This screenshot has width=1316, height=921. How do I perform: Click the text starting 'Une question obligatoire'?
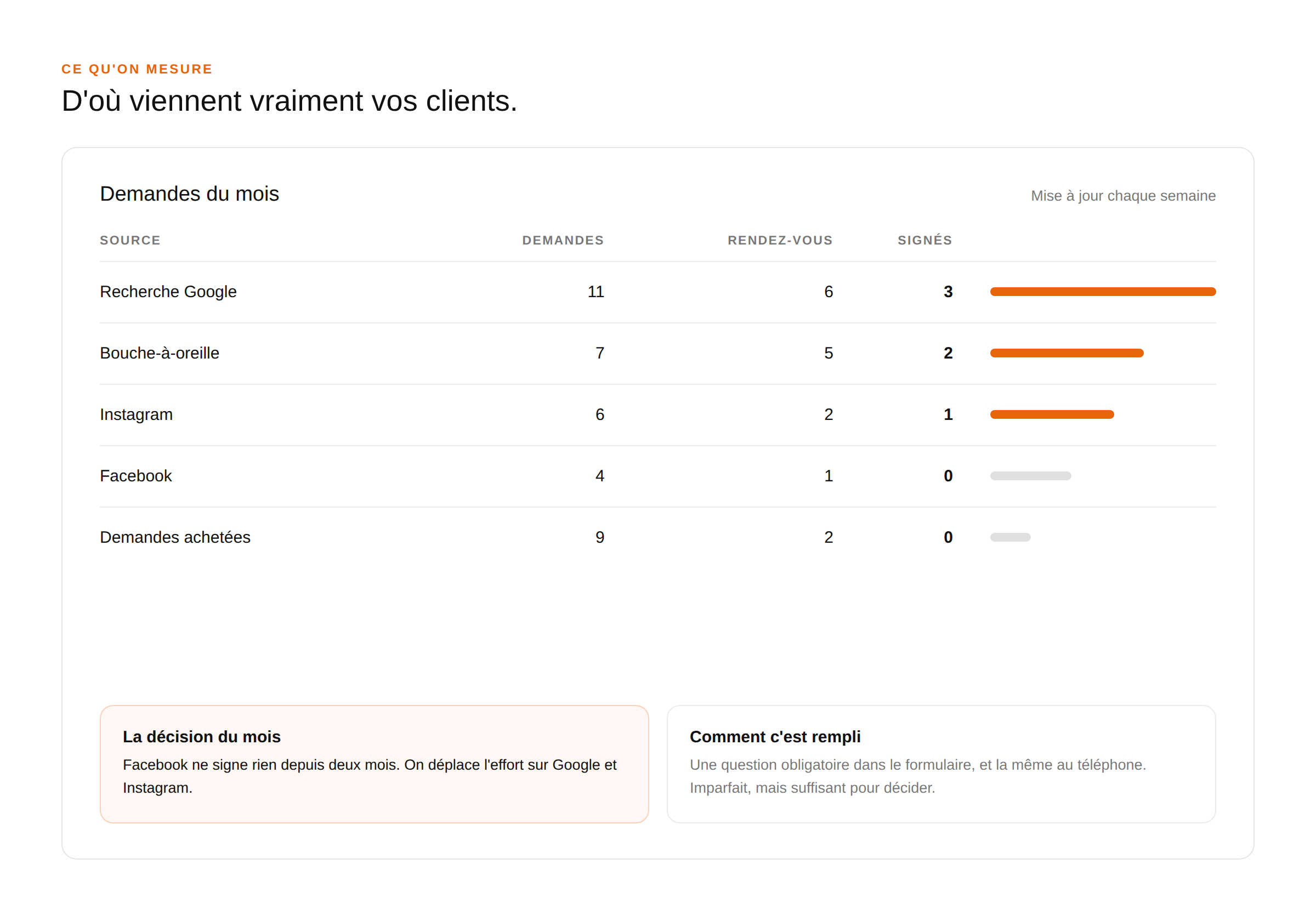[x=918, y=776]
